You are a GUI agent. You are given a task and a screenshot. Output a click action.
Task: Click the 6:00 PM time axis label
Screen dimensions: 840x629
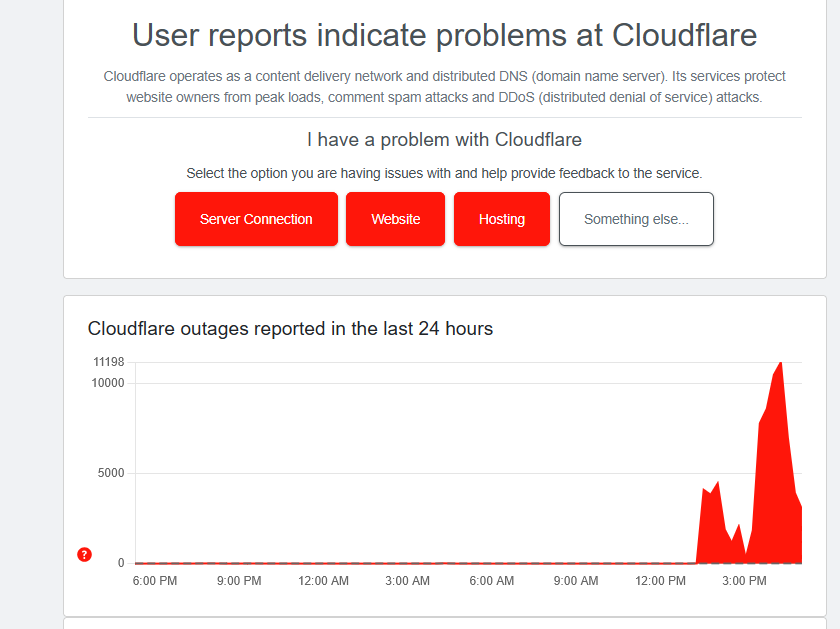point(155,581)
